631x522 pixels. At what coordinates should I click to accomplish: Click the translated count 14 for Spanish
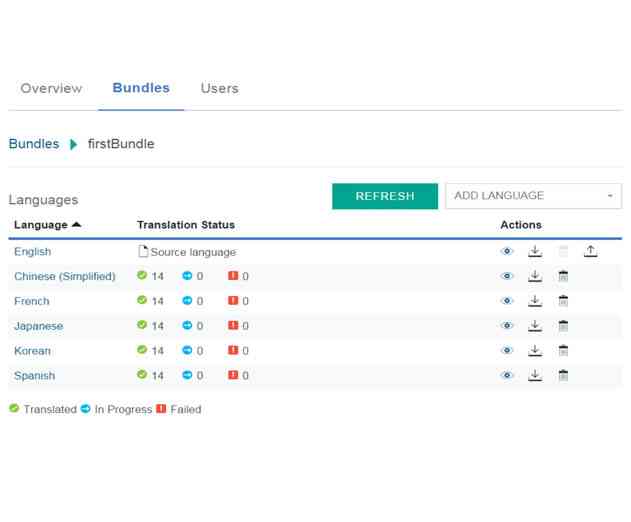[x=157, y=376]
